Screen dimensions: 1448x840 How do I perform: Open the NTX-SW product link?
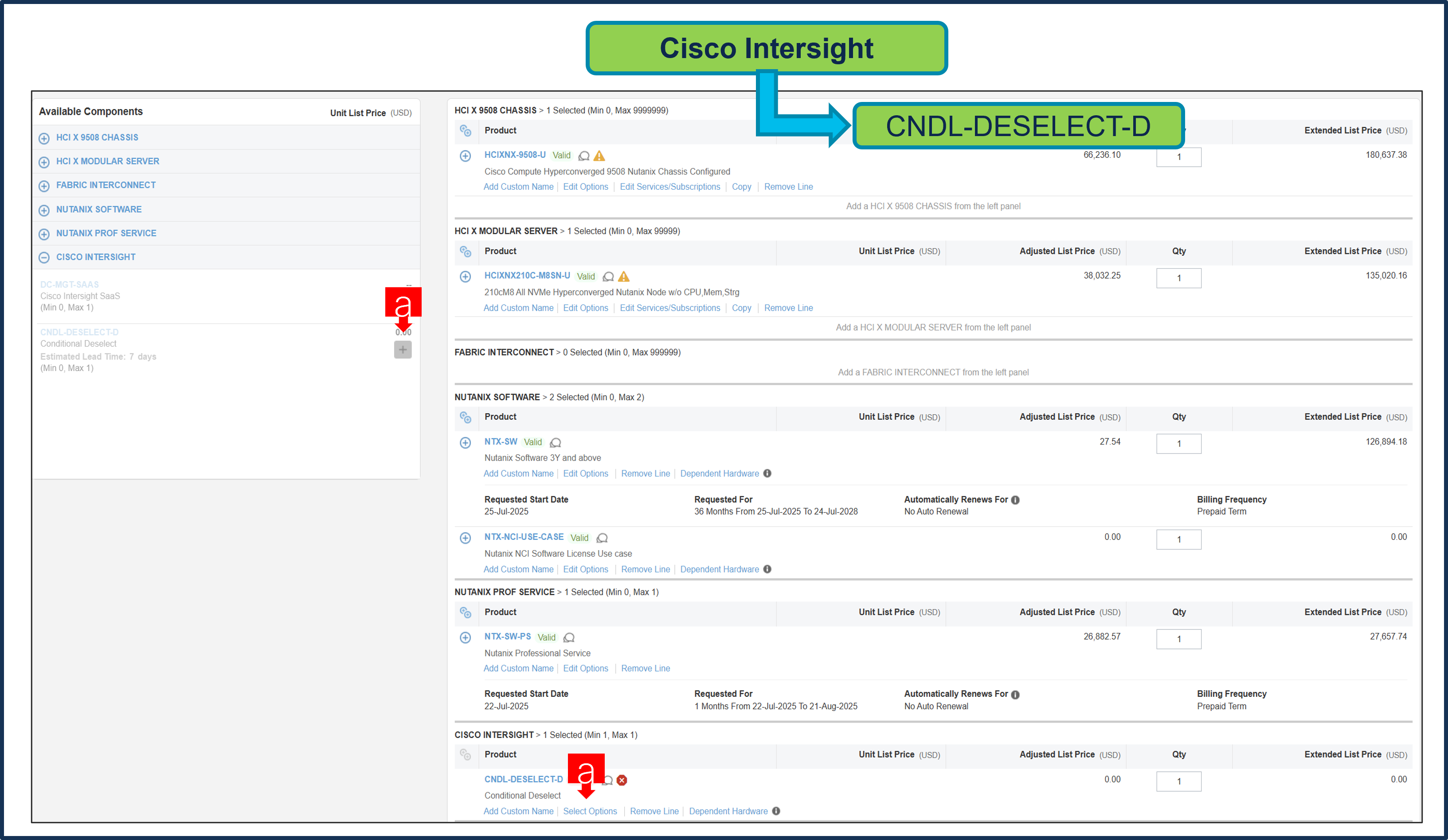tap(500, 442)
